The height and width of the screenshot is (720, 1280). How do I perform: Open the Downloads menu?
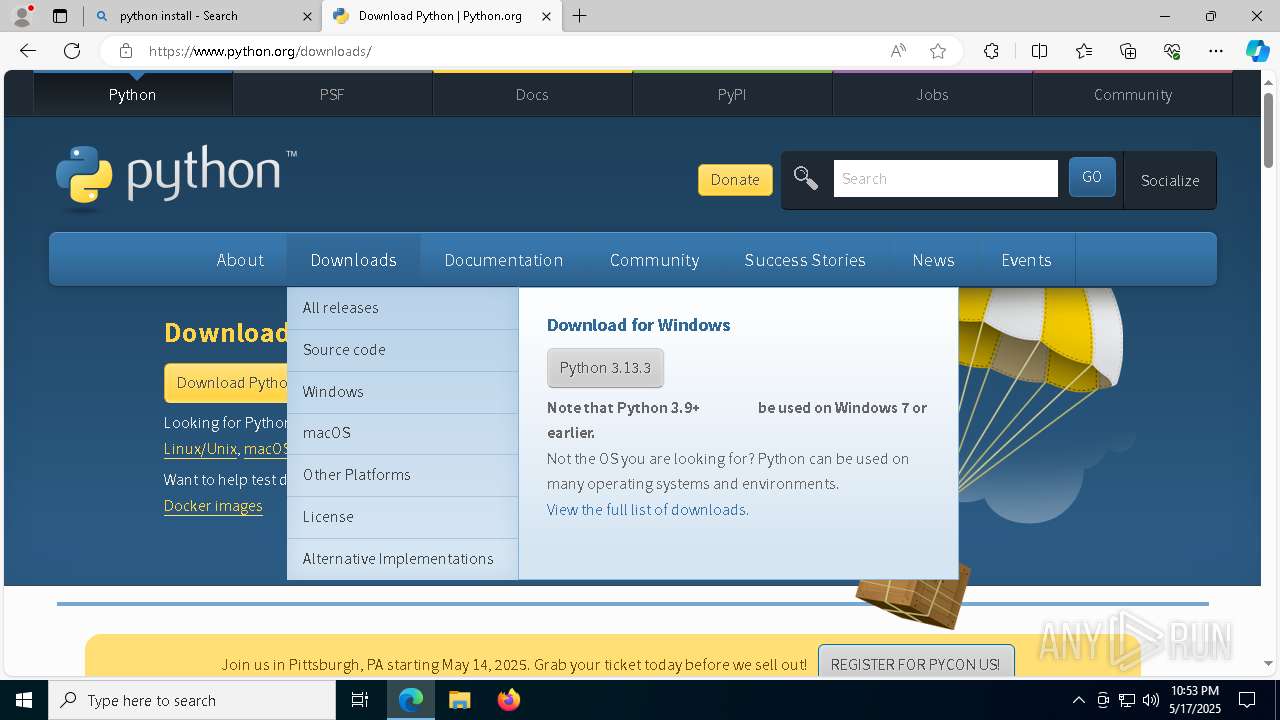353,260
